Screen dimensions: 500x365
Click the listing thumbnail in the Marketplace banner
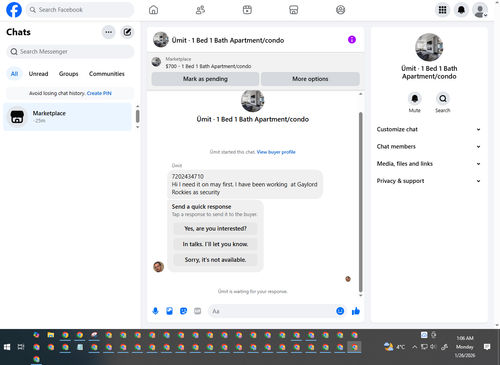(156, 62)
